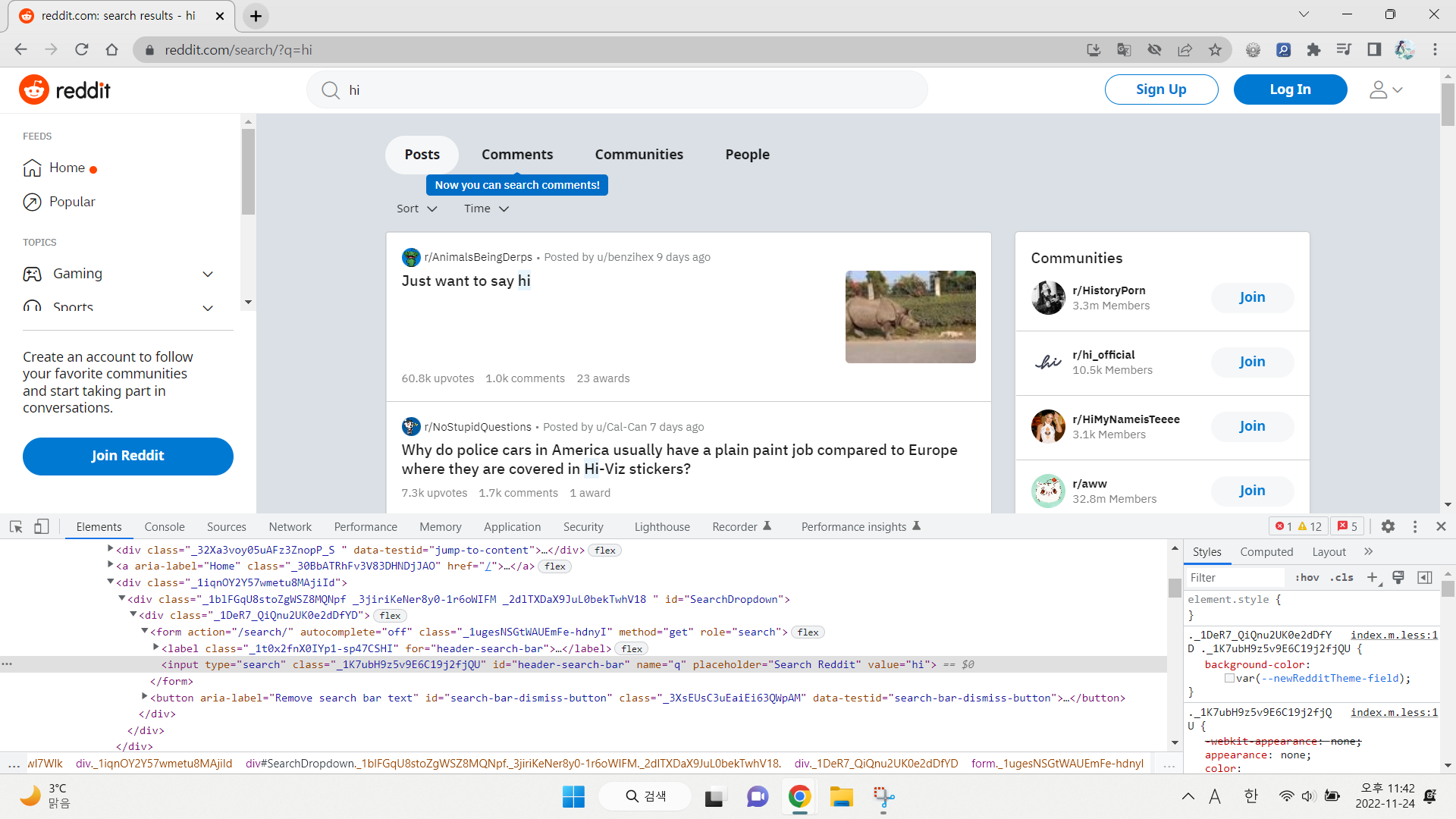Switch to the Comments search tab

pyautogui.click(x=517, y=155)
